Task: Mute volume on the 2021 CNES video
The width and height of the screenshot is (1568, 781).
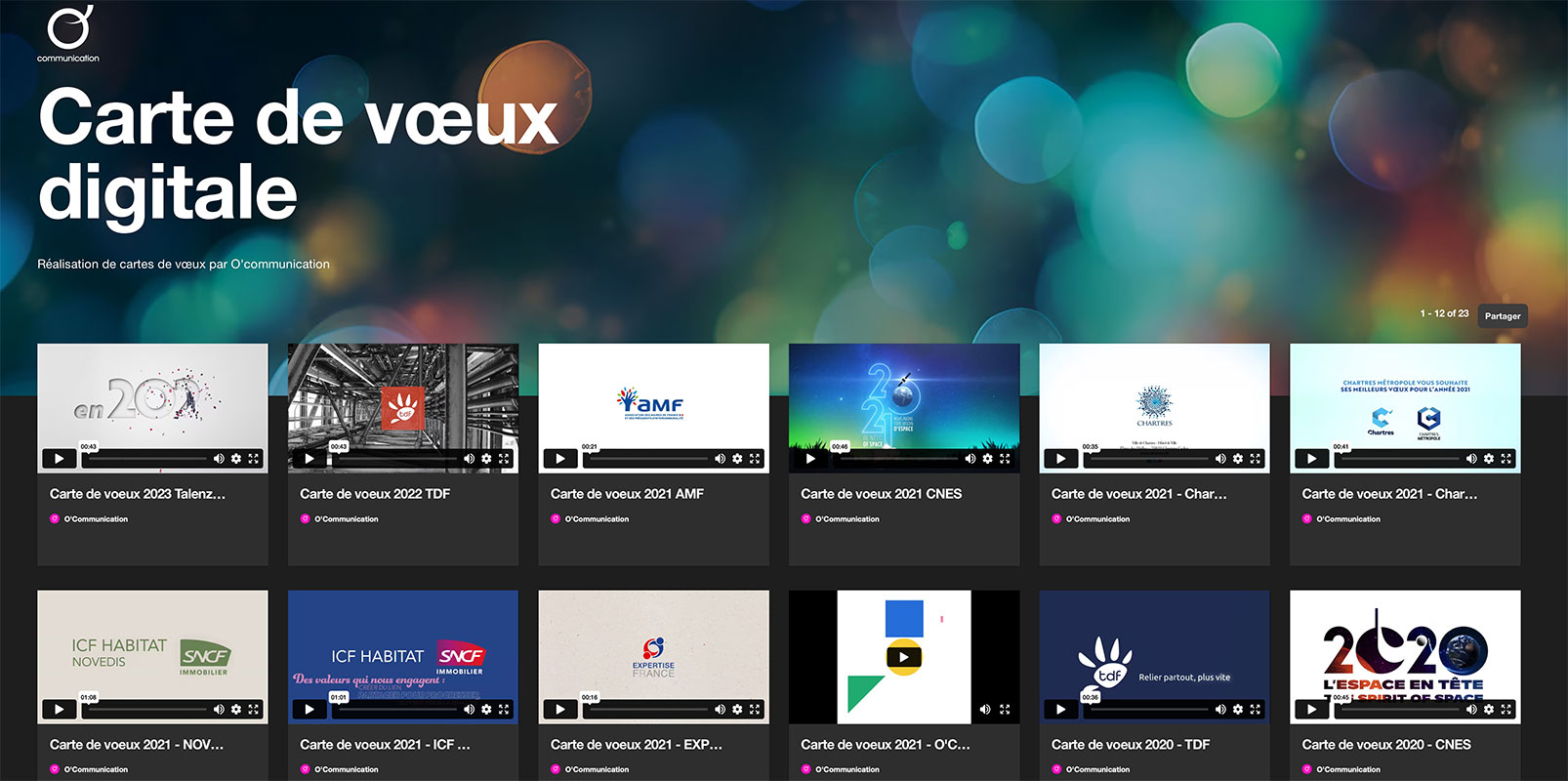Action: coord(970,459)
